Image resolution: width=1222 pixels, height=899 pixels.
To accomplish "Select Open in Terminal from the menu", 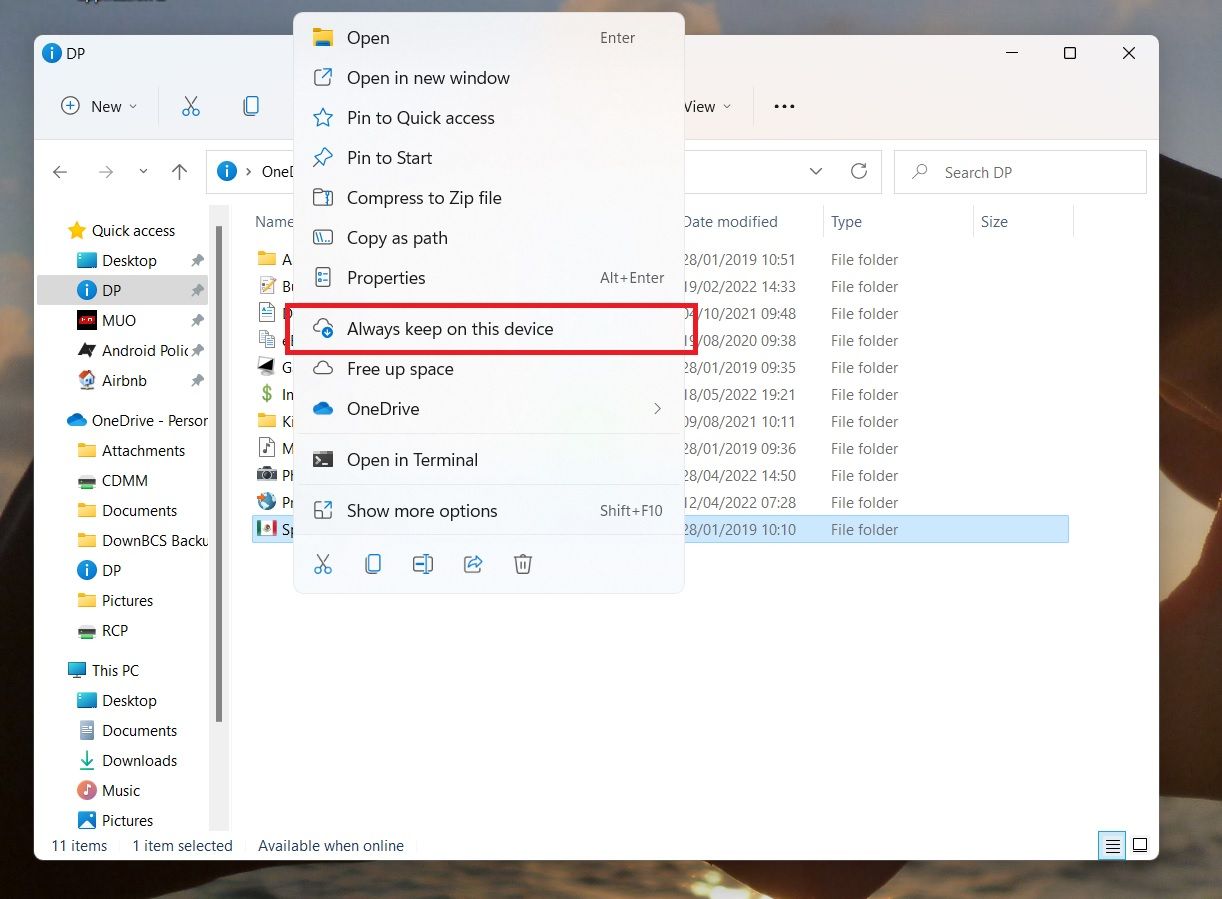I will (411, 459).
